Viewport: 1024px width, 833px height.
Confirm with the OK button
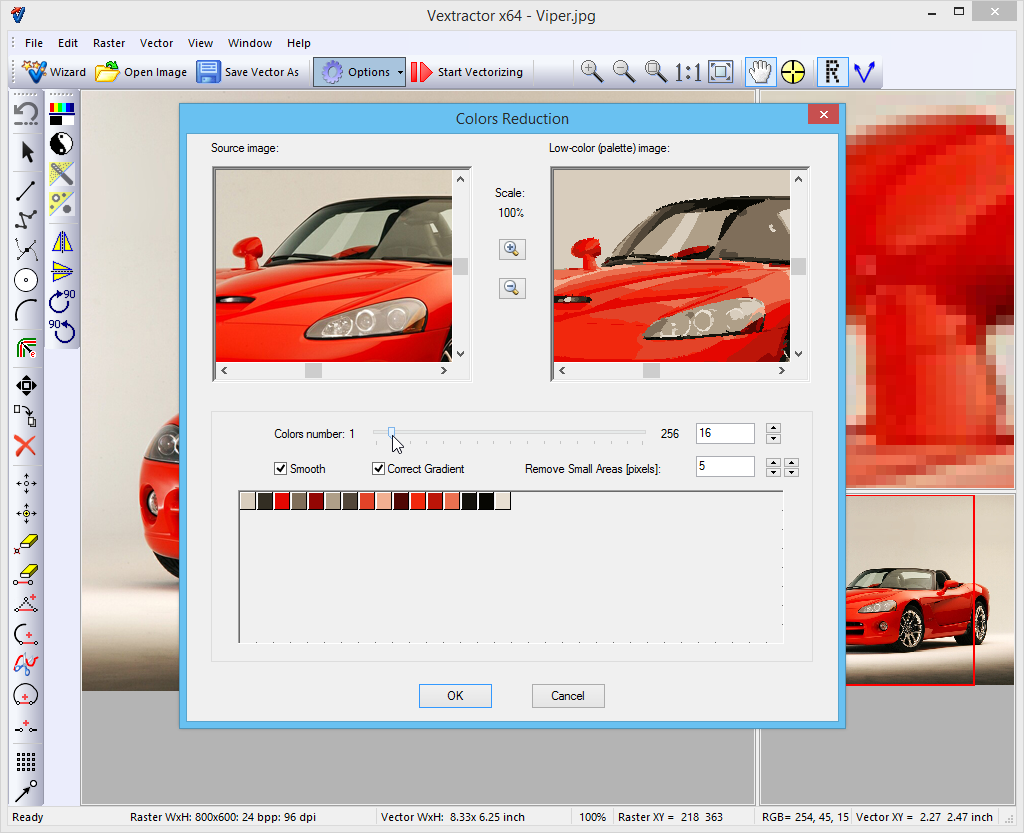(455, 696)
